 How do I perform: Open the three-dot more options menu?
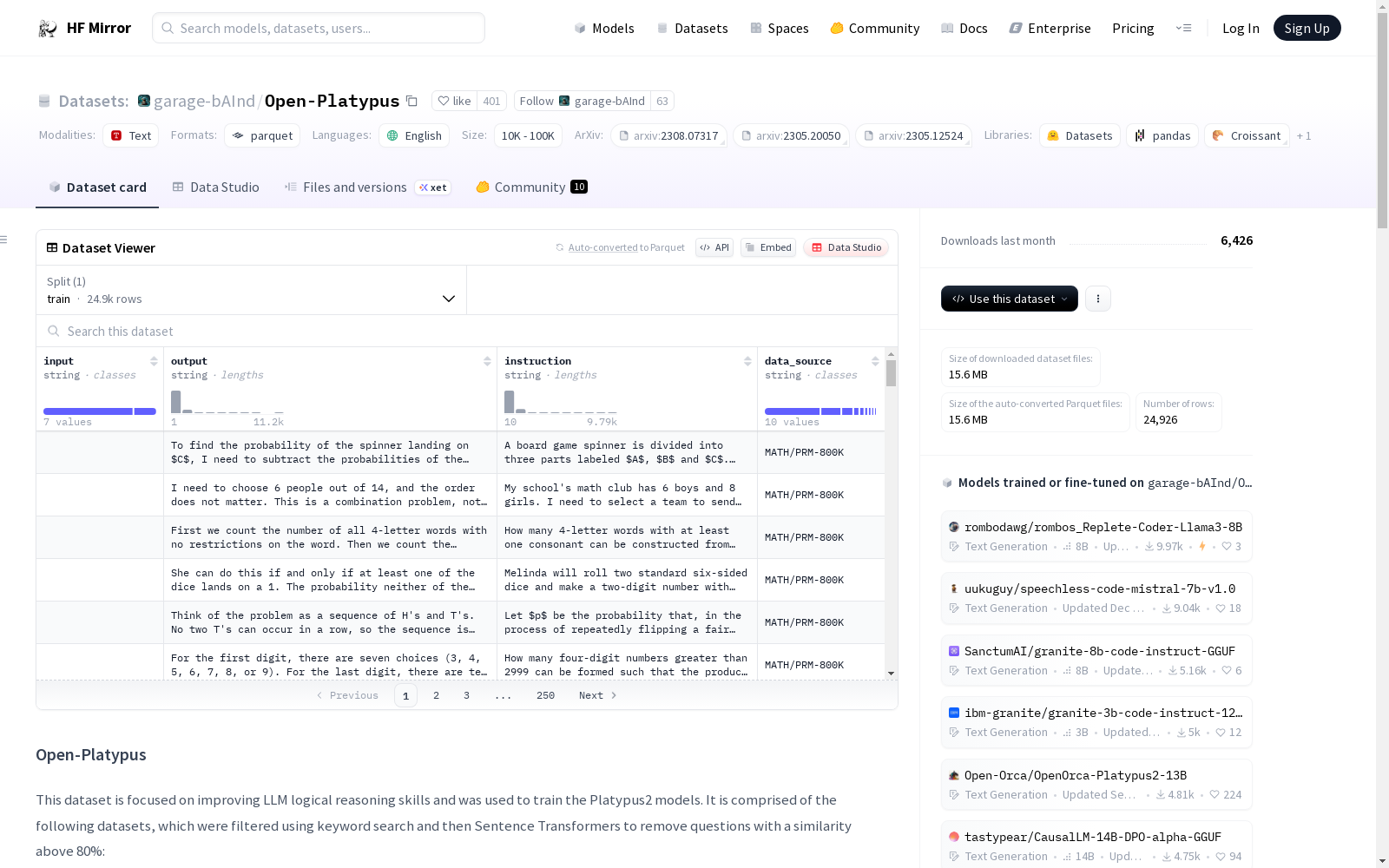coord(1098,299)
